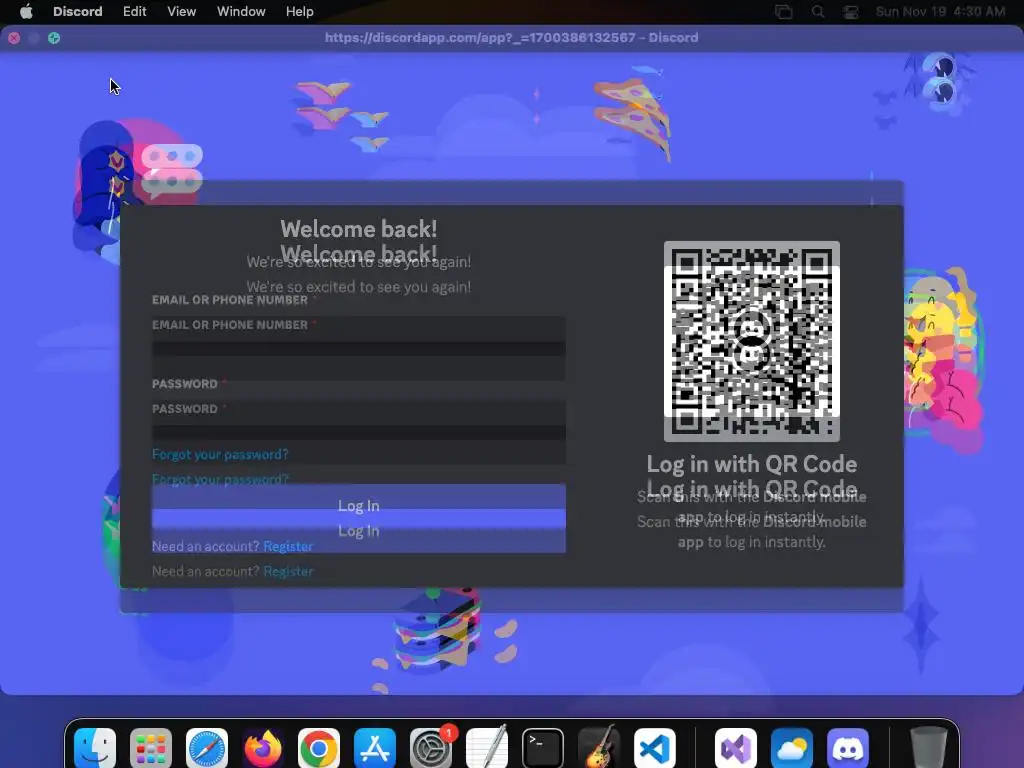Click the Discord login QR code

click(x=752, y=341)
